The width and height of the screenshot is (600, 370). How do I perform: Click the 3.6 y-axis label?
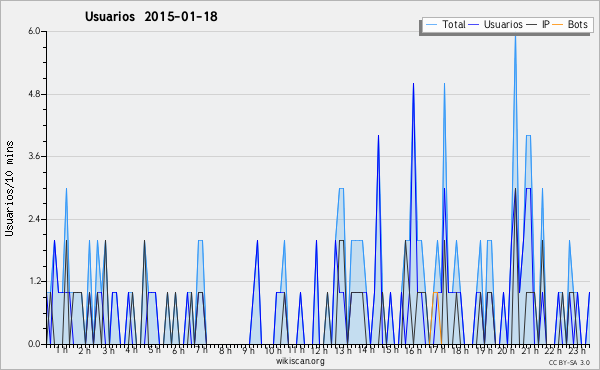[34, 156]
